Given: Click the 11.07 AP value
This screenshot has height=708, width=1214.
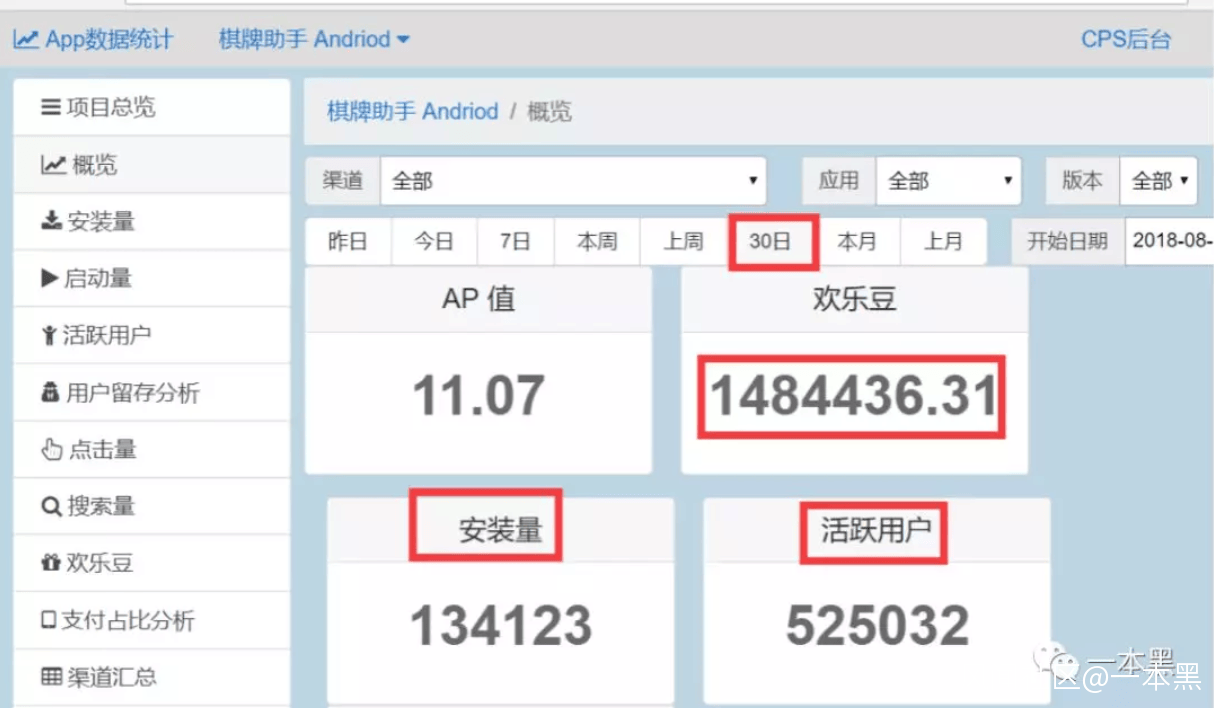Looking at the screenshot, I should (478, 395).
